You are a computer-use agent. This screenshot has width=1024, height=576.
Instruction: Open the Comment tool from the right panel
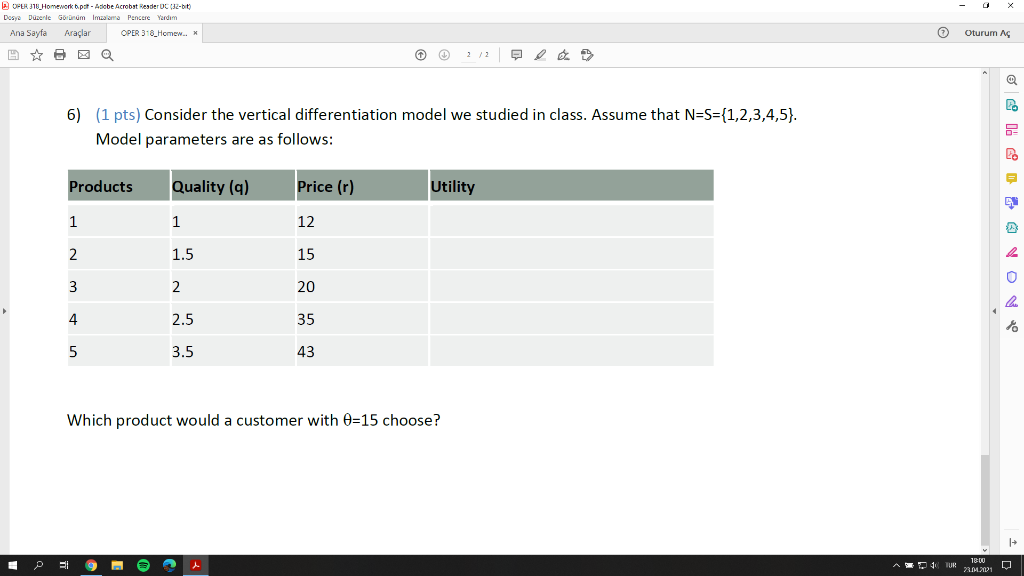[x=1011, y=178]
